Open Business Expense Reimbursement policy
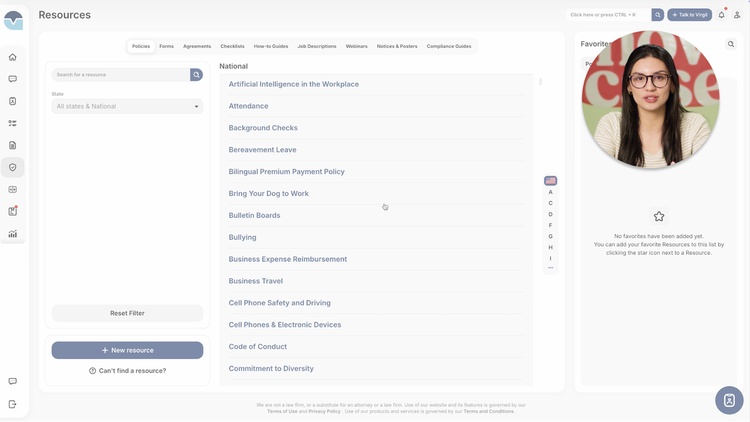Viewport: 750px width, 422px height. [x=288, y=259]
